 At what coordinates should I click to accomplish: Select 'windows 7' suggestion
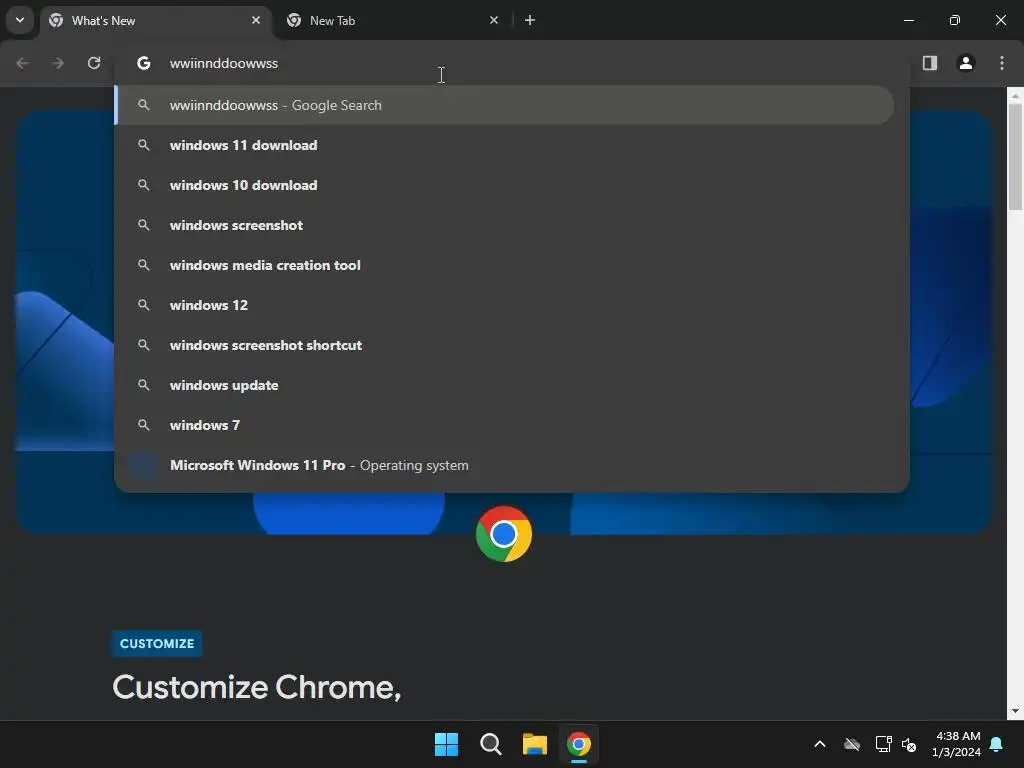click(x=504, y=424)
